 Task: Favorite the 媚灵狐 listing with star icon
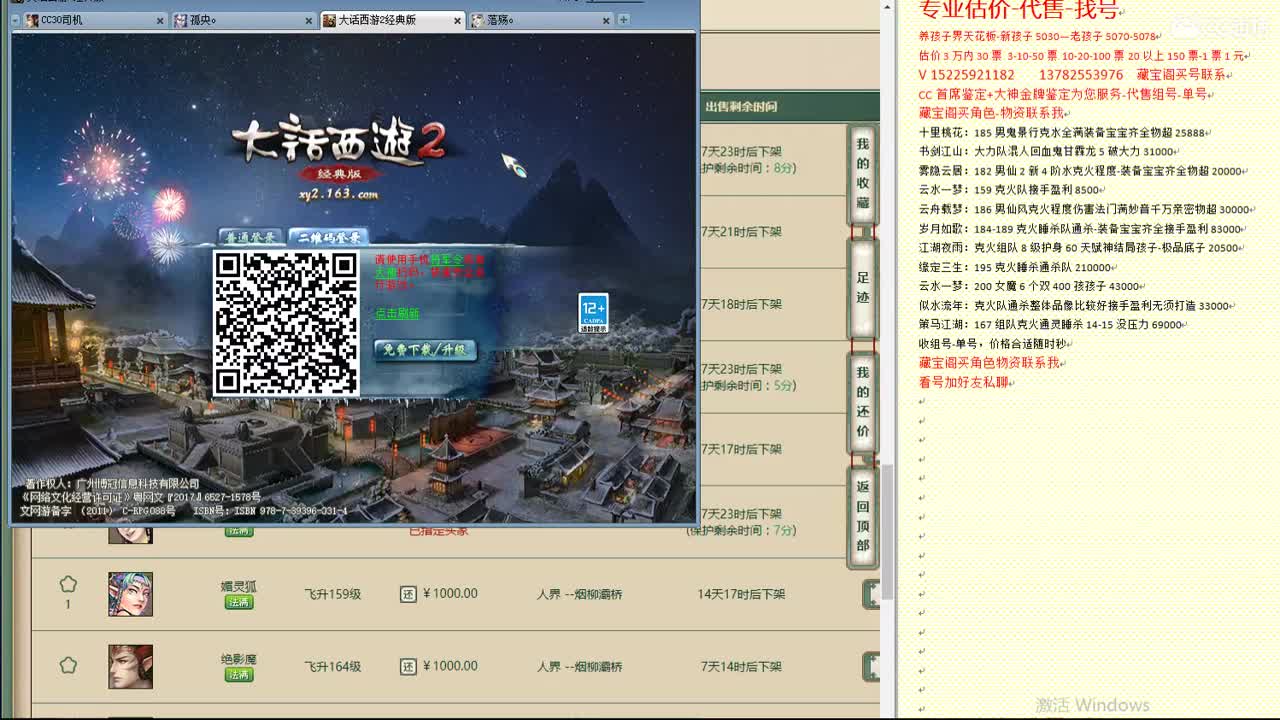[x=68, y=584]
